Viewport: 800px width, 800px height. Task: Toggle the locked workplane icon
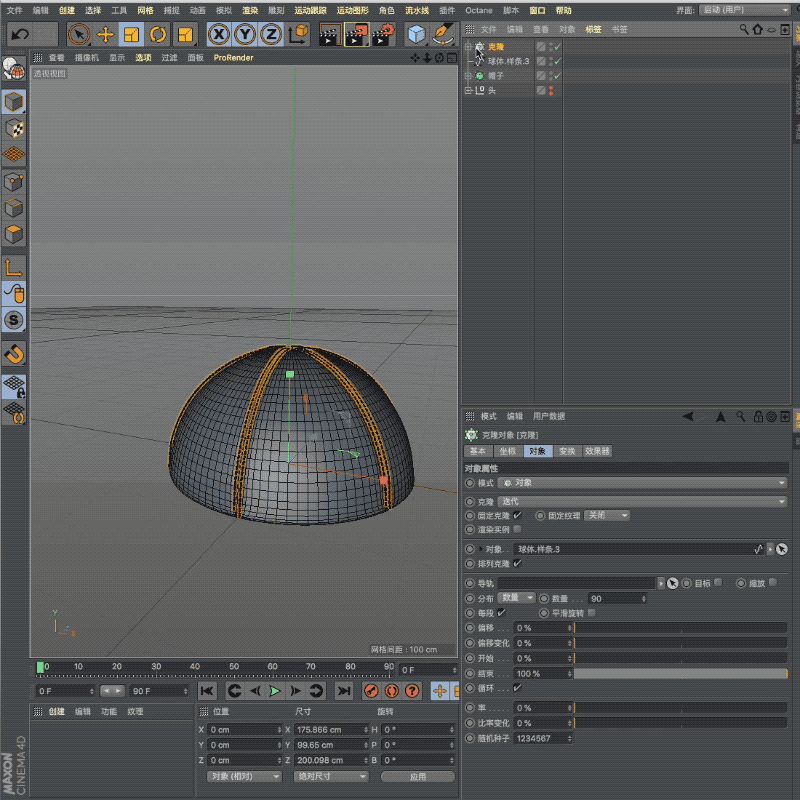[x=14, y=386]
